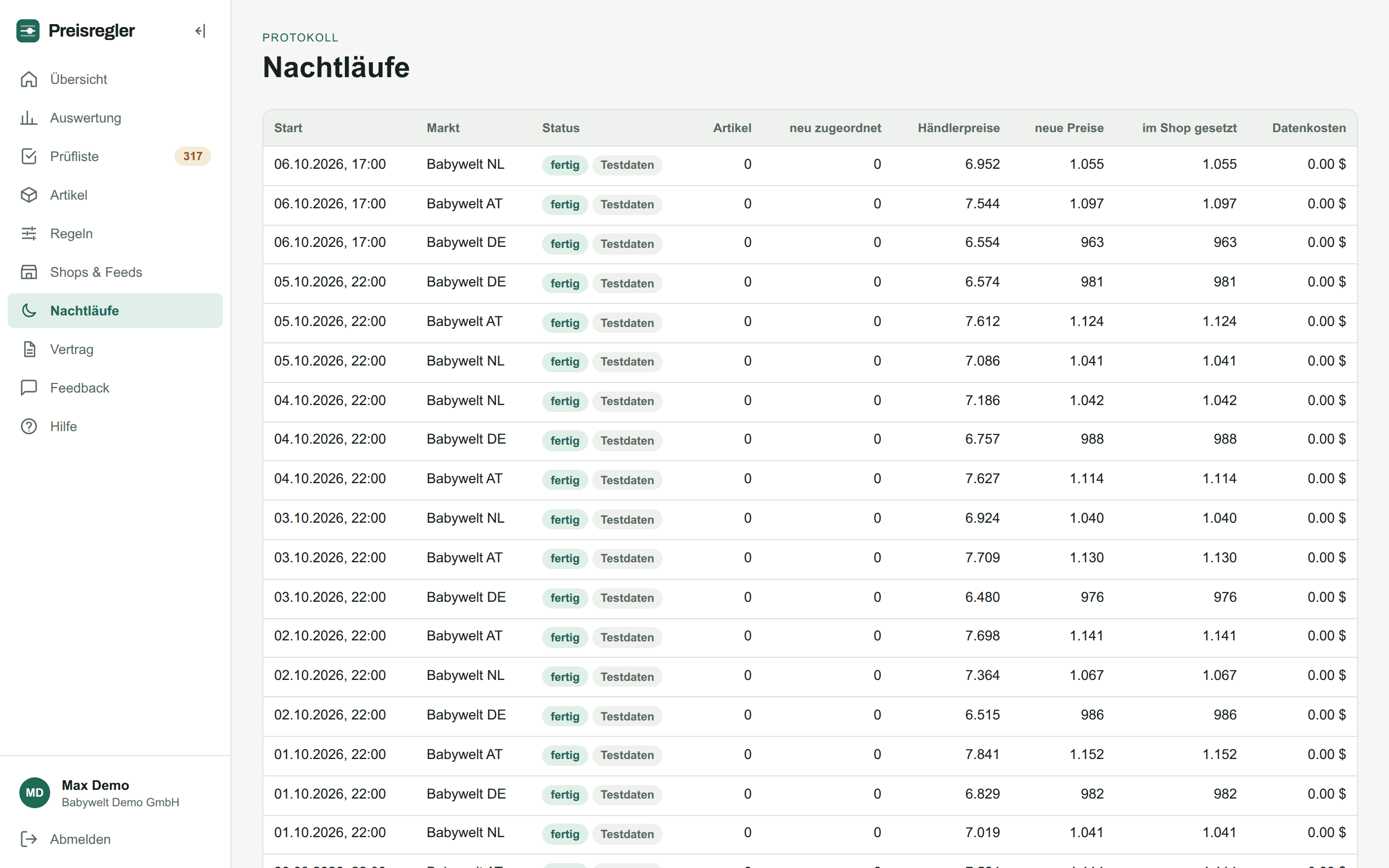Click the Prüfliste checkbox icon

tap(29, 156)
